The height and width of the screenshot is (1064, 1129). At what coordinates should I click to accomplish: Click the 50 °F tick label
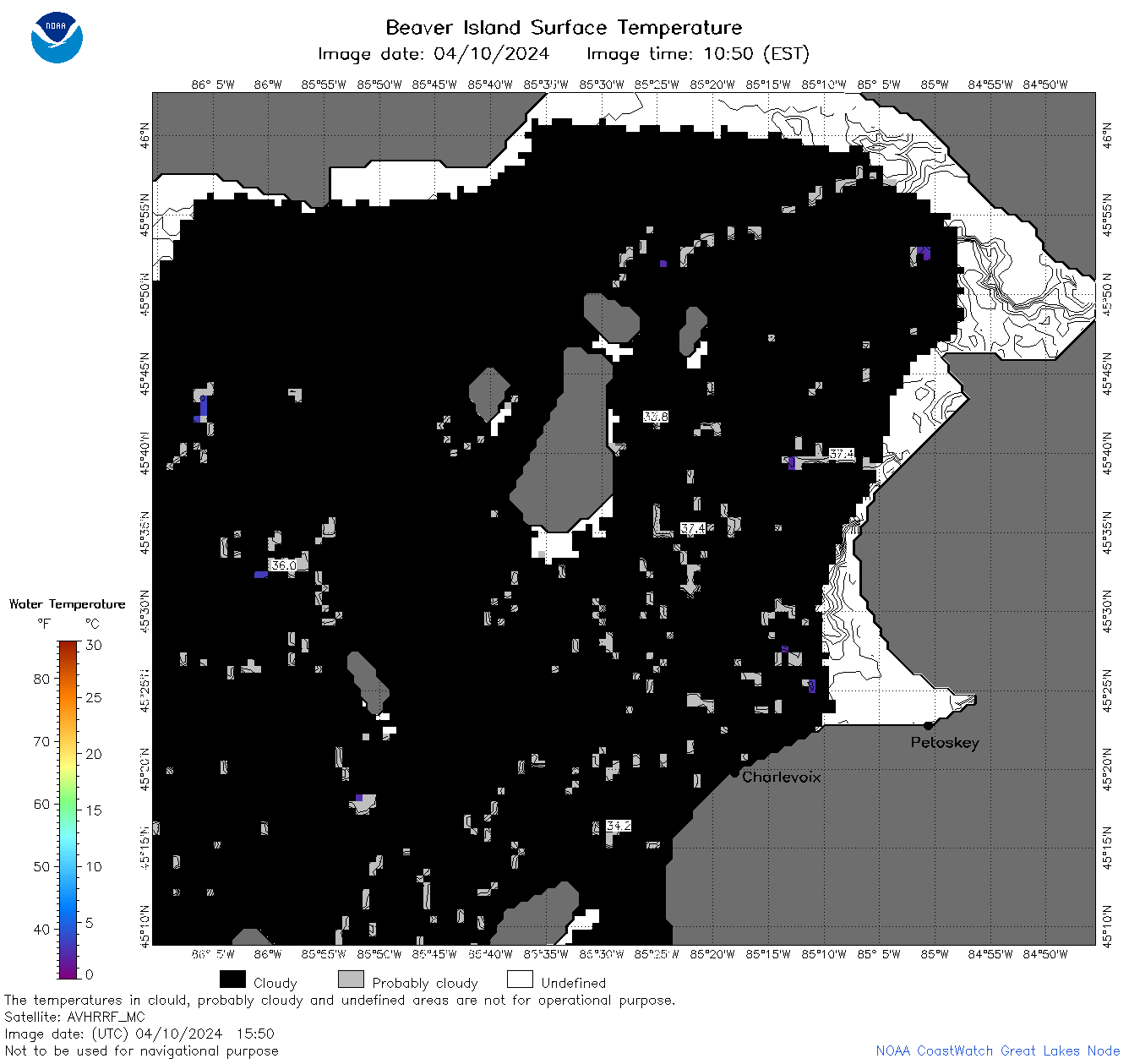pyautogui.click(x=41, y=866)
